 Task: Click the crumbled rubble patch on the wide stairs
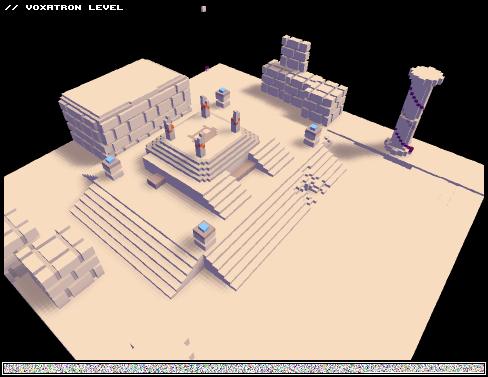tap(312, 187)
